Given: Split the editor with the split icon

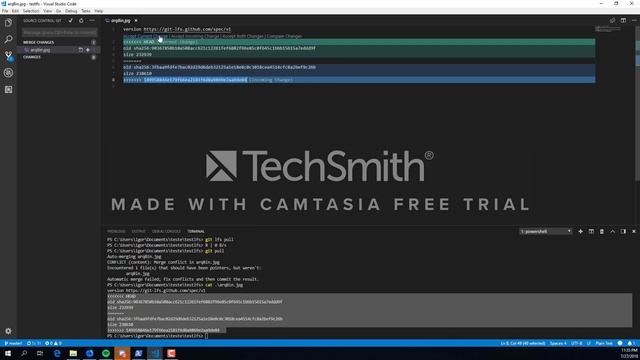Looking at the screenshot, I should pos(623,20).
